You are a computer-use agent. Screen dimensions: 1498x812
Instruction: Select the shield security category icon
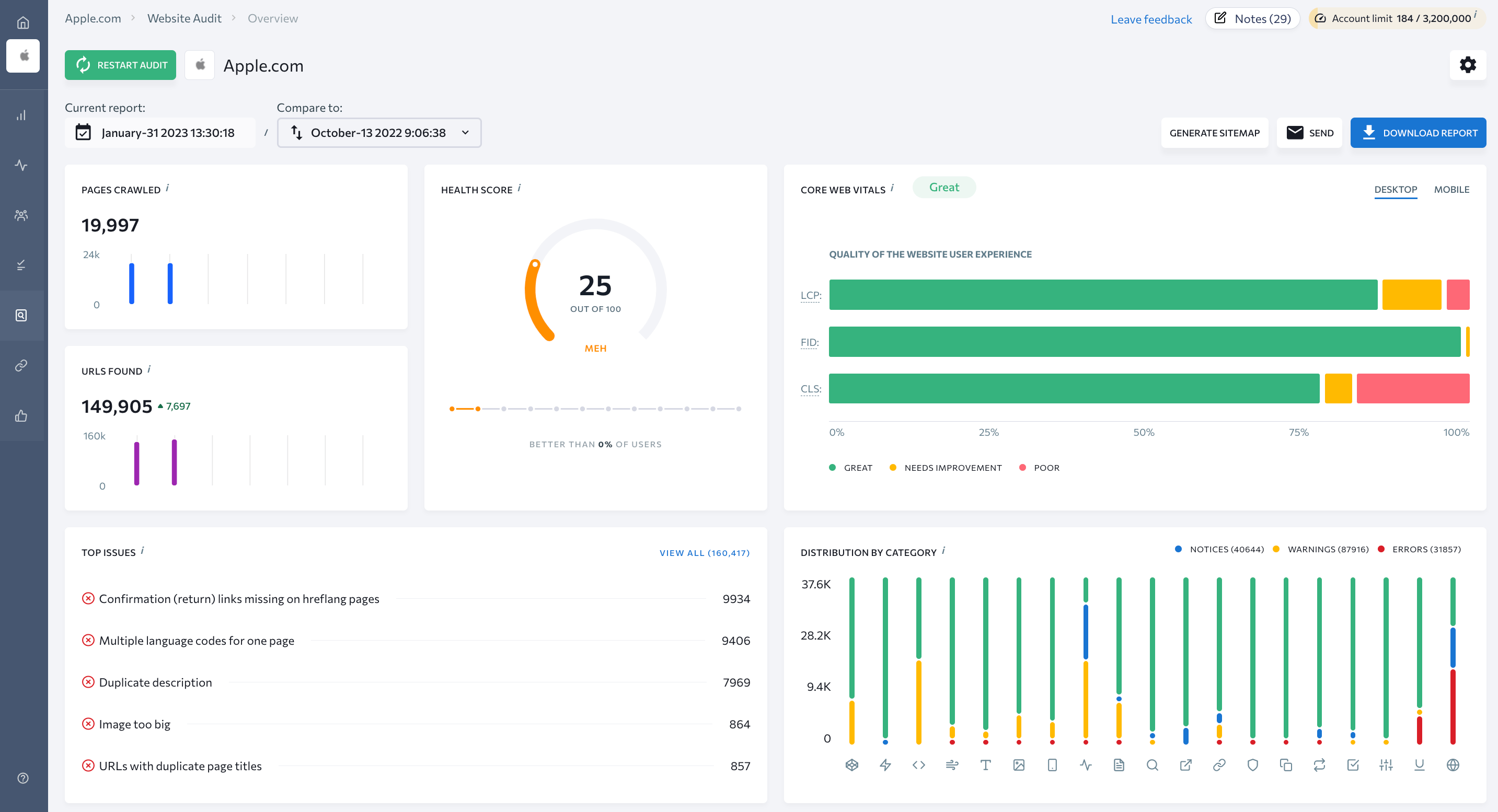(1252, 765)
